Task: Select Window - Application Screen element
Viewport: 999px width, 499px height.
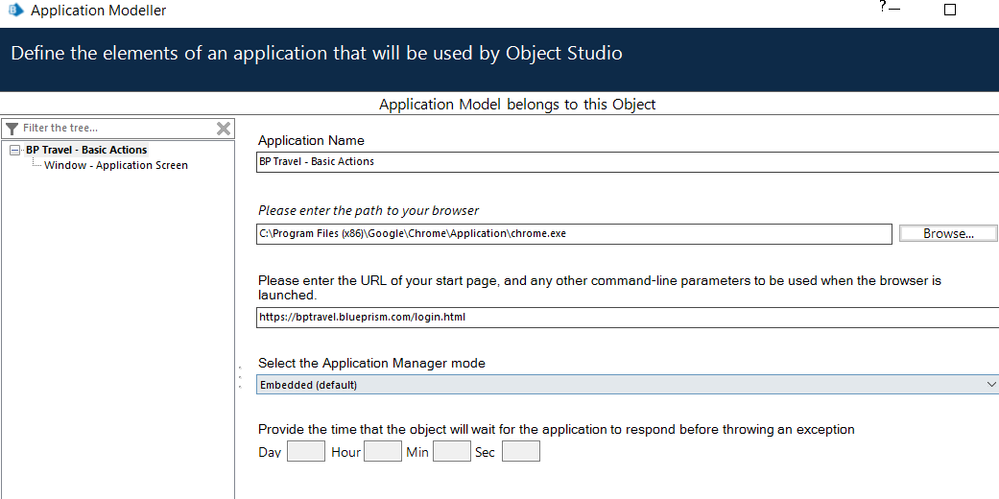Action: tap(116, 165)
